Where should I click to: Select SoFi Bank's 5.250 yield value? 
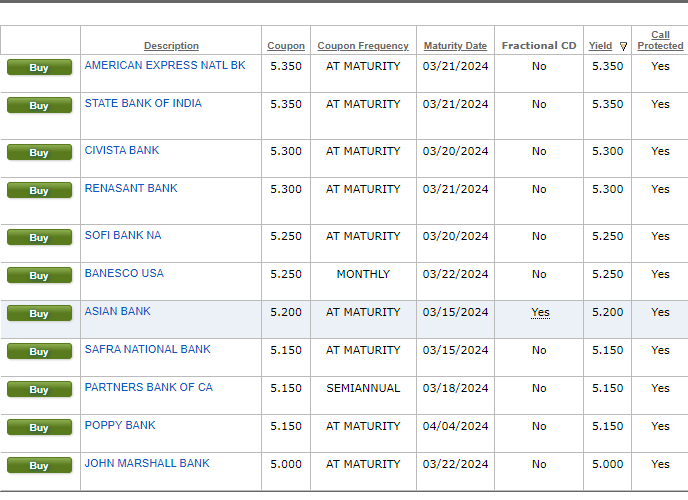click(x=607, y=236)
